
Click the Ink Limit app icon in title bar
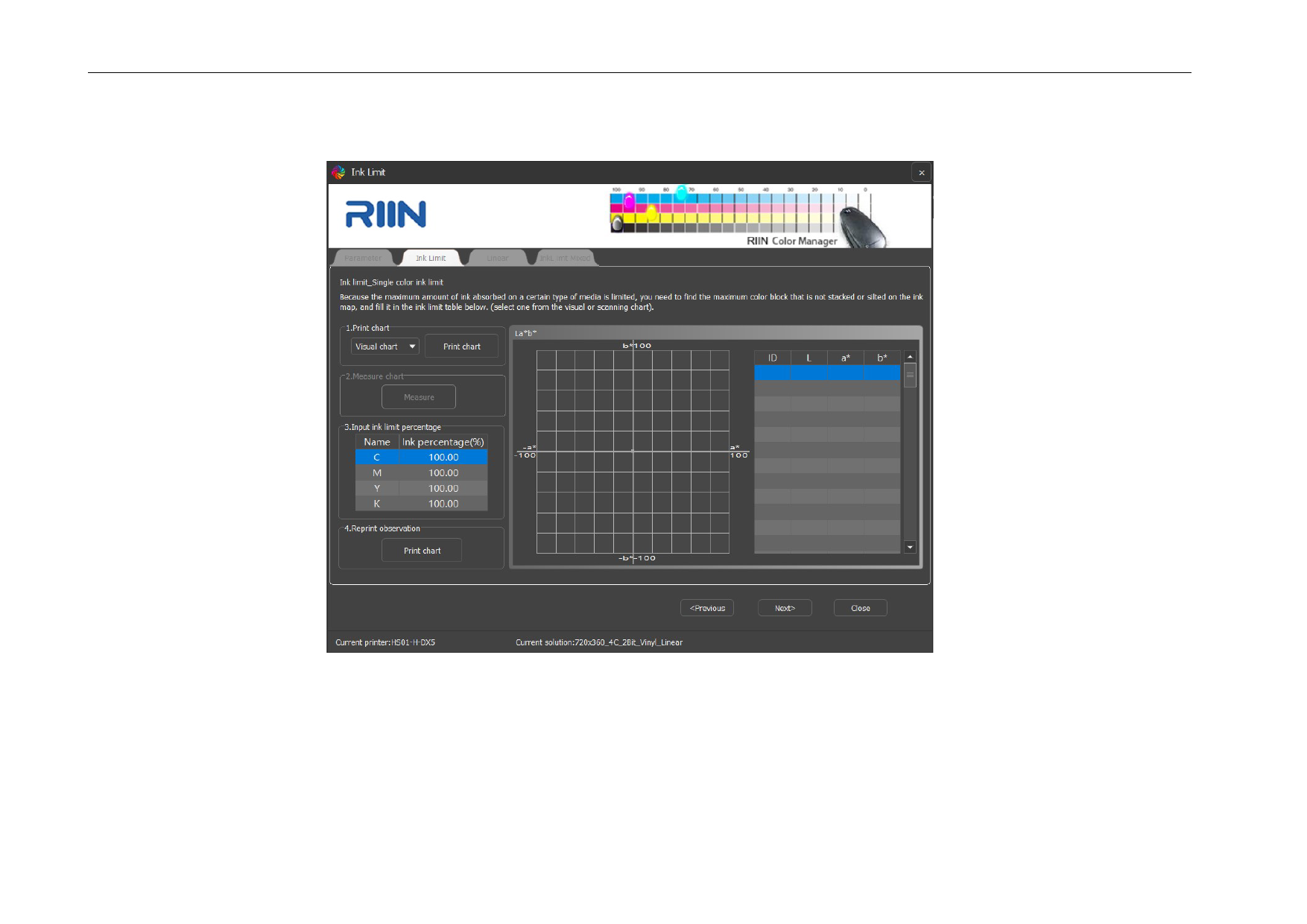coord(339,172)
